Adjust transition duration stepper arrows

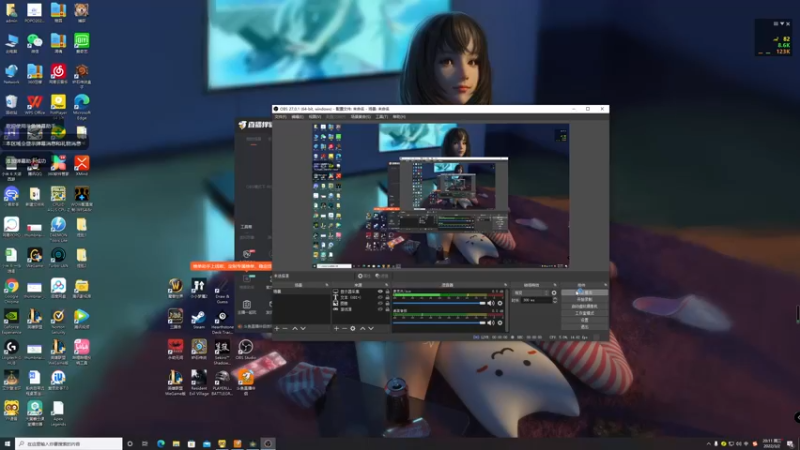(x=555, y=300)
